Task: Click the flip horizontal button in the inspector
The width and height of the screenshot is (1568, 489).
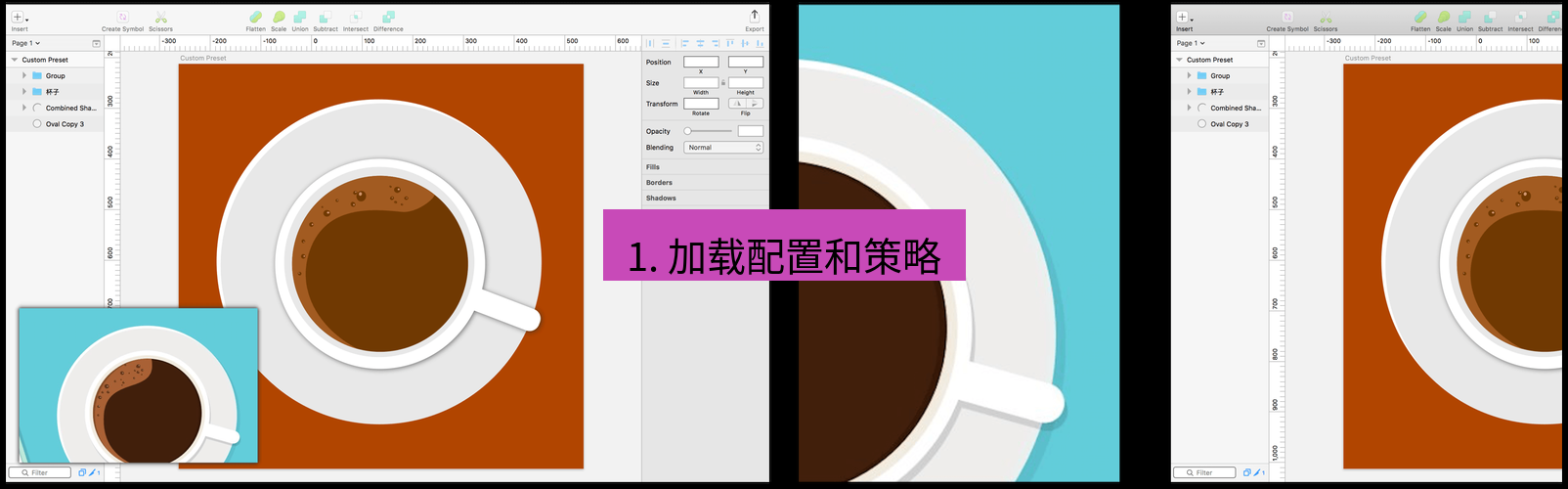Action: (737, 104)
